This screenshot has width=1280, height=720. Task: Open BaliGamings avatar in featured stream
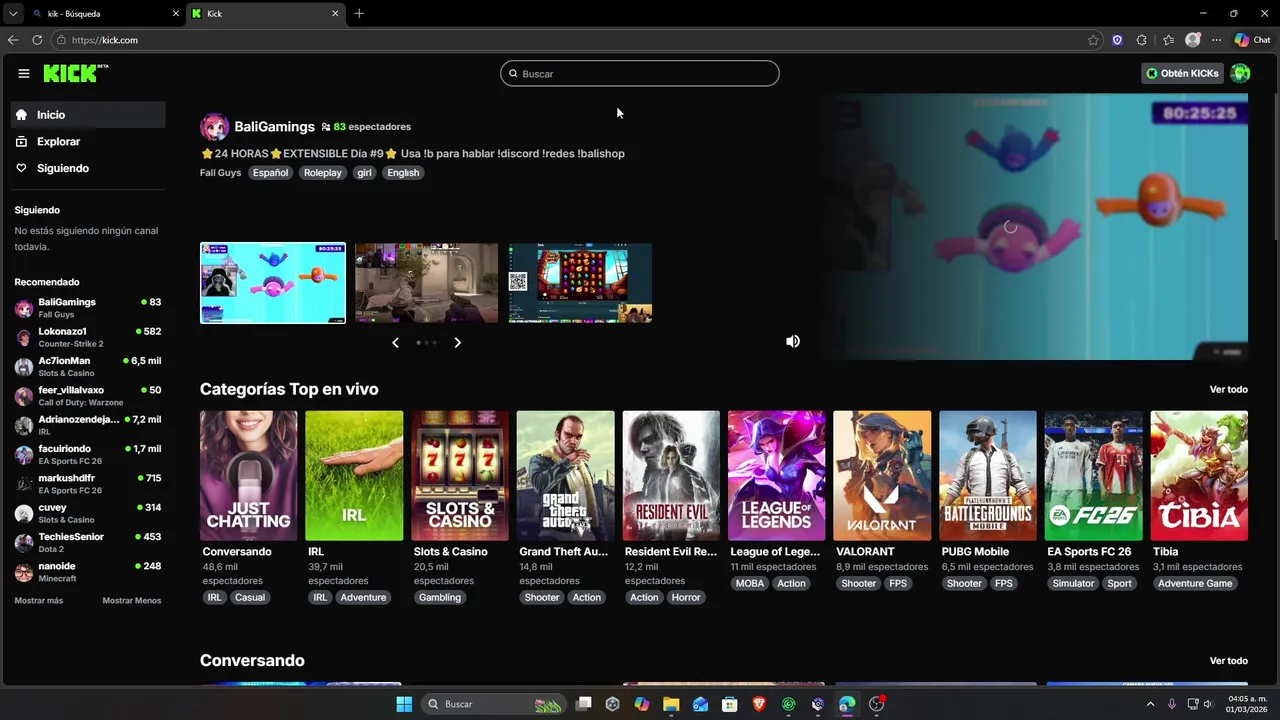pos(214,127)
